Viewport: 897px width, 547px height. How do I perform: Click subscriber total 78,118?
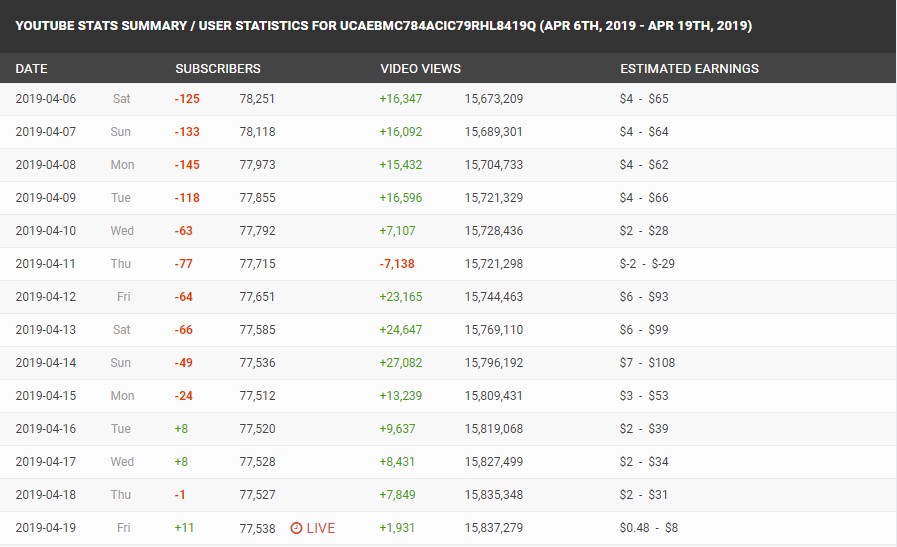pos(257,132)
